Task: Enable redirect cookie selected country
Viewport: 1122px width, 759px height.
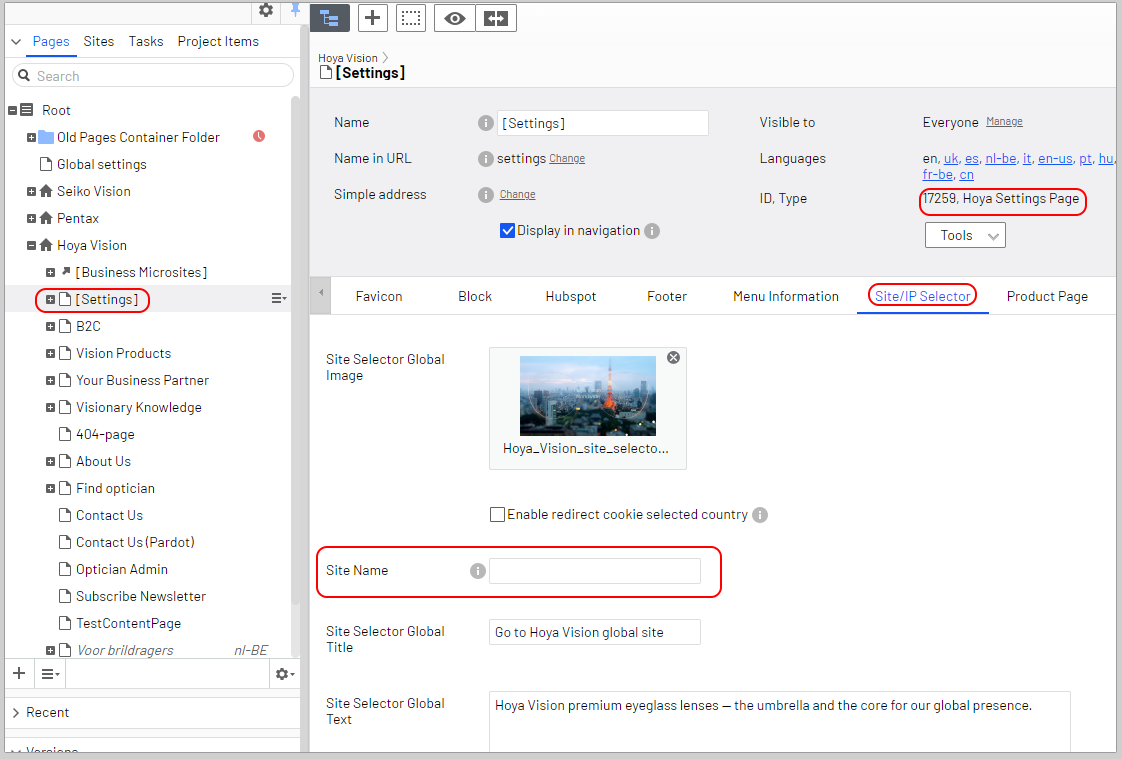Action: 497,515
